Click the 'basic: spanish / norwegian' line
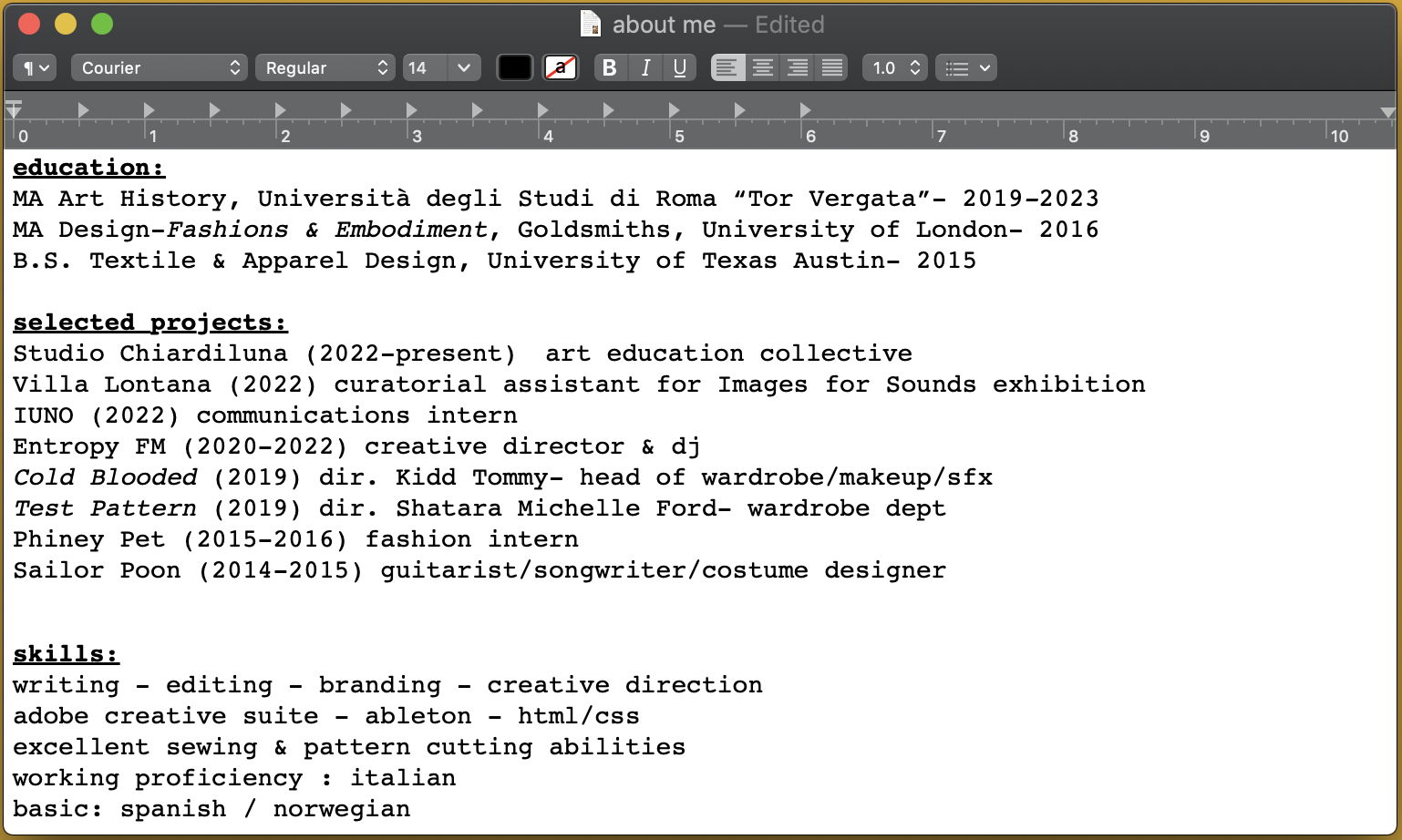Screen dimensions: 1402x840 pos(211,809)
